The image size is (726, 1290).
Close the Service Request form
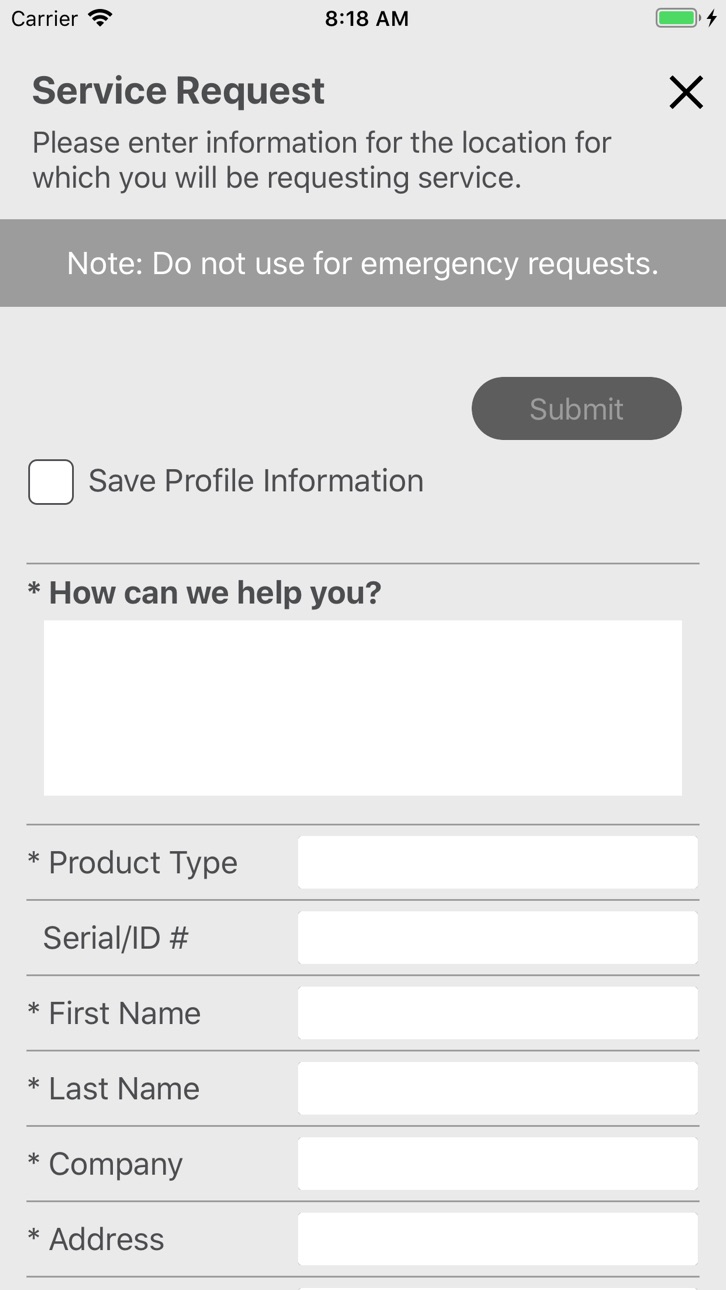point(686,92)
